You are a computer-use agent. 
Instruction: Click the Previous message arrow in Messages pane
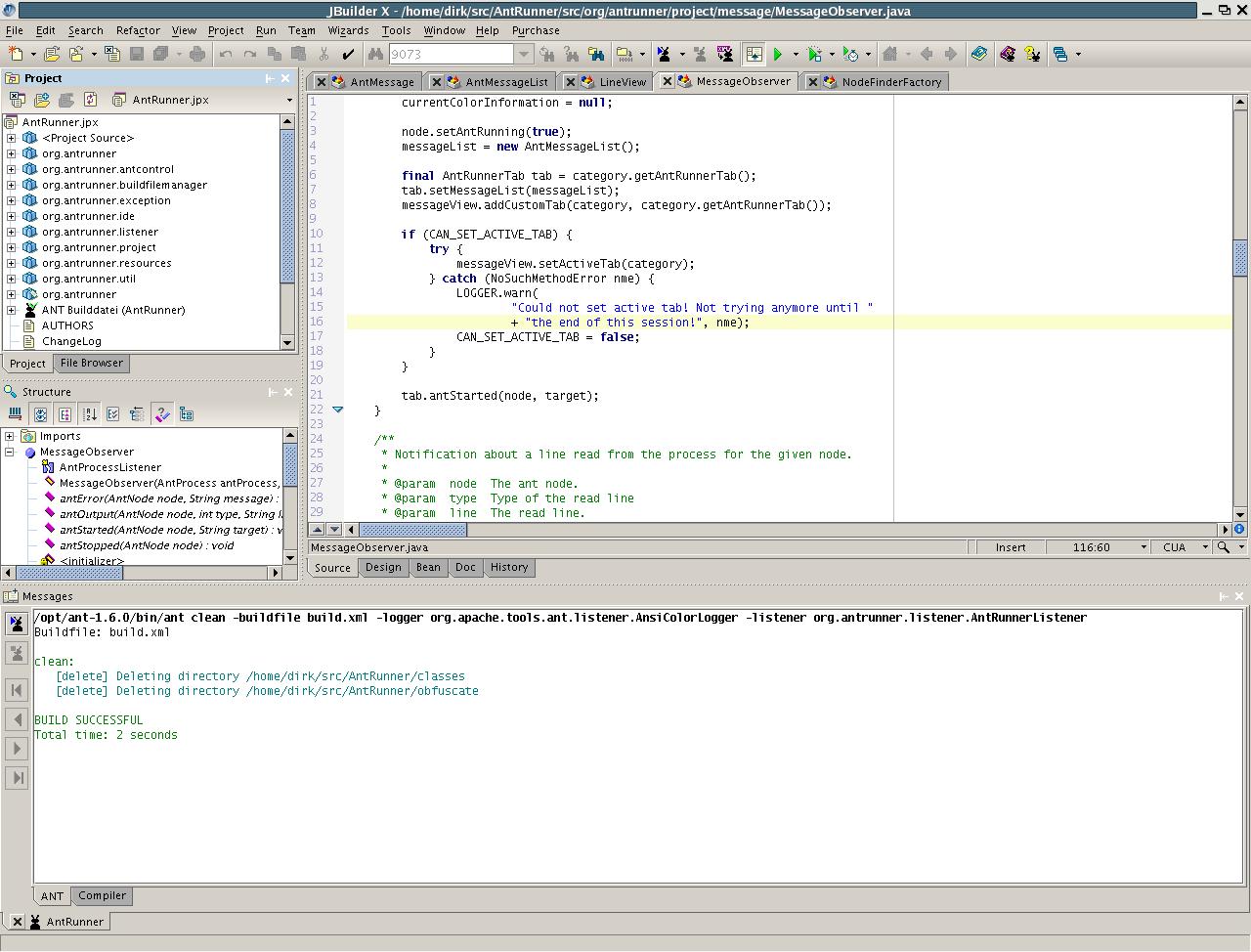[17, 719]
